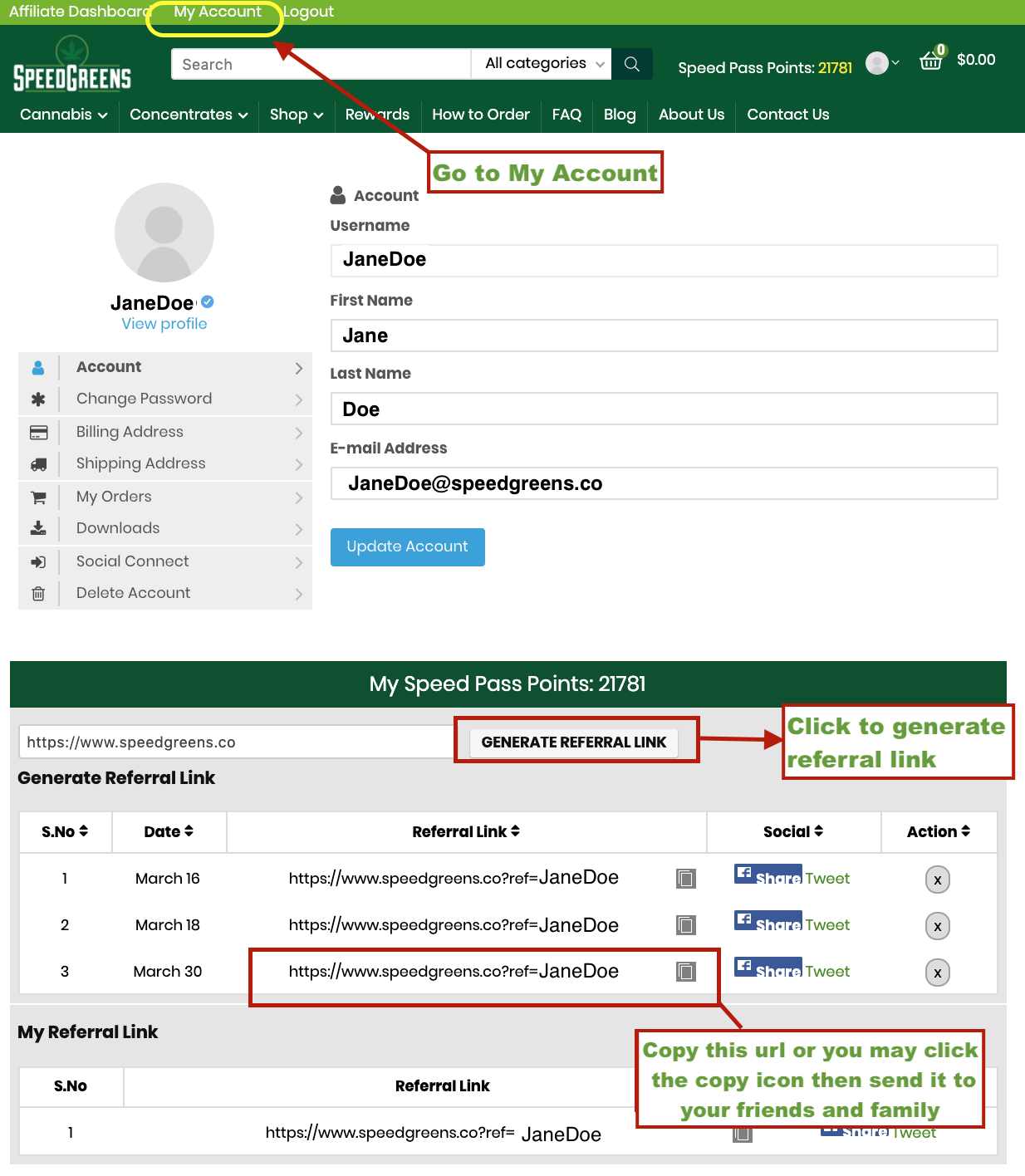Navigate to About Us
This screenshot has height=1176, width=1025.
(691, 115)
